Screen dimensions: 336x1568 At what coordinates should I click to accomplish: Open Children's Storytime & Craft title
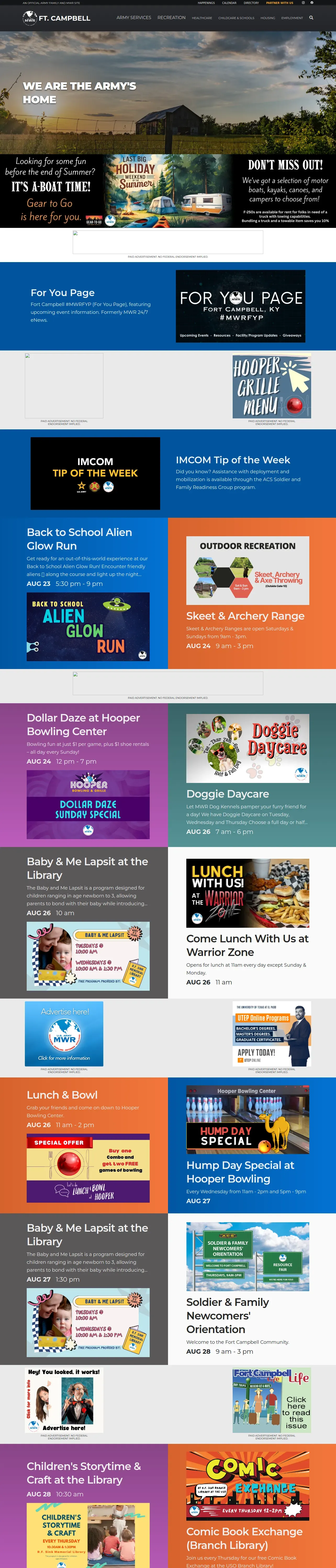(83, 1473)
